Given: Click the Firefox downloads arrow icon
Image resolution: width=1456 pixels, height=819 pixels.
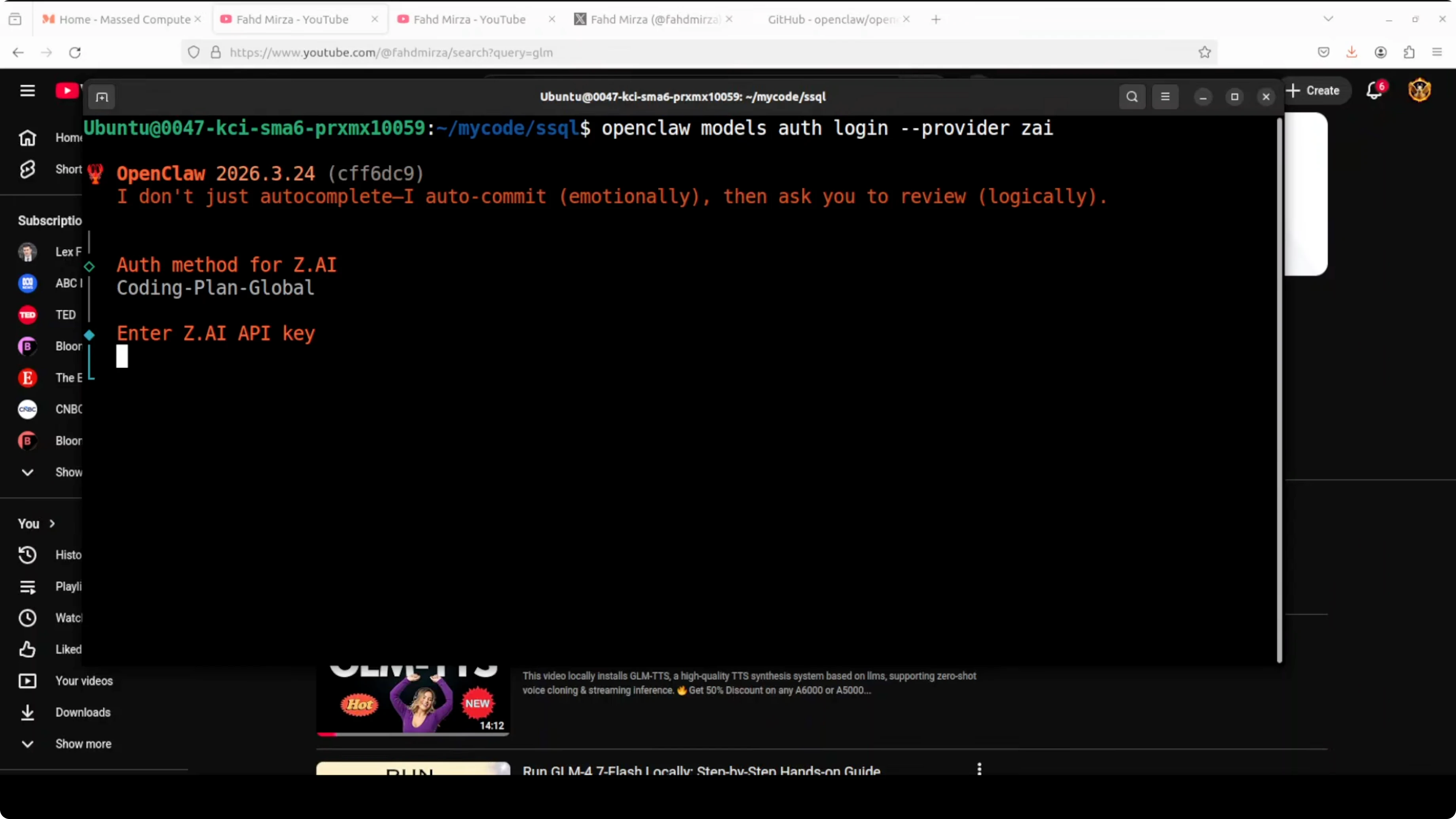Looking at the screenshot, I should pyautogui.click(x=1352, y=52).
